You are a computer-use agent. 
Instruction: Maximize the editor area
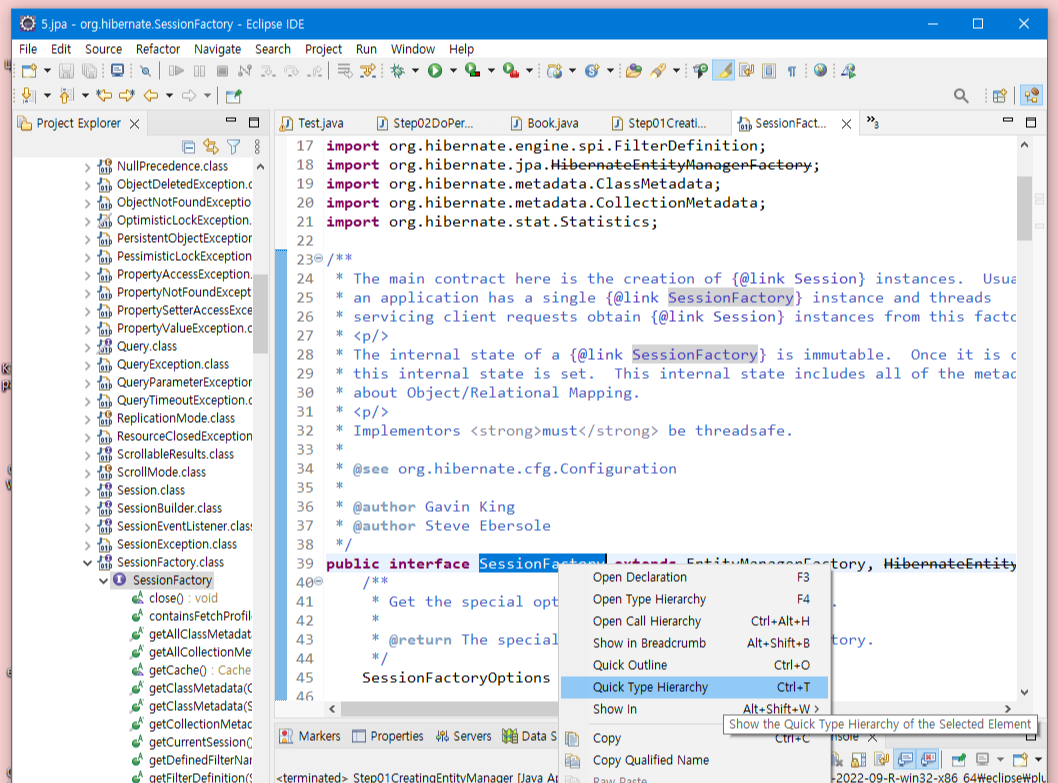[x=1031, y=122]
